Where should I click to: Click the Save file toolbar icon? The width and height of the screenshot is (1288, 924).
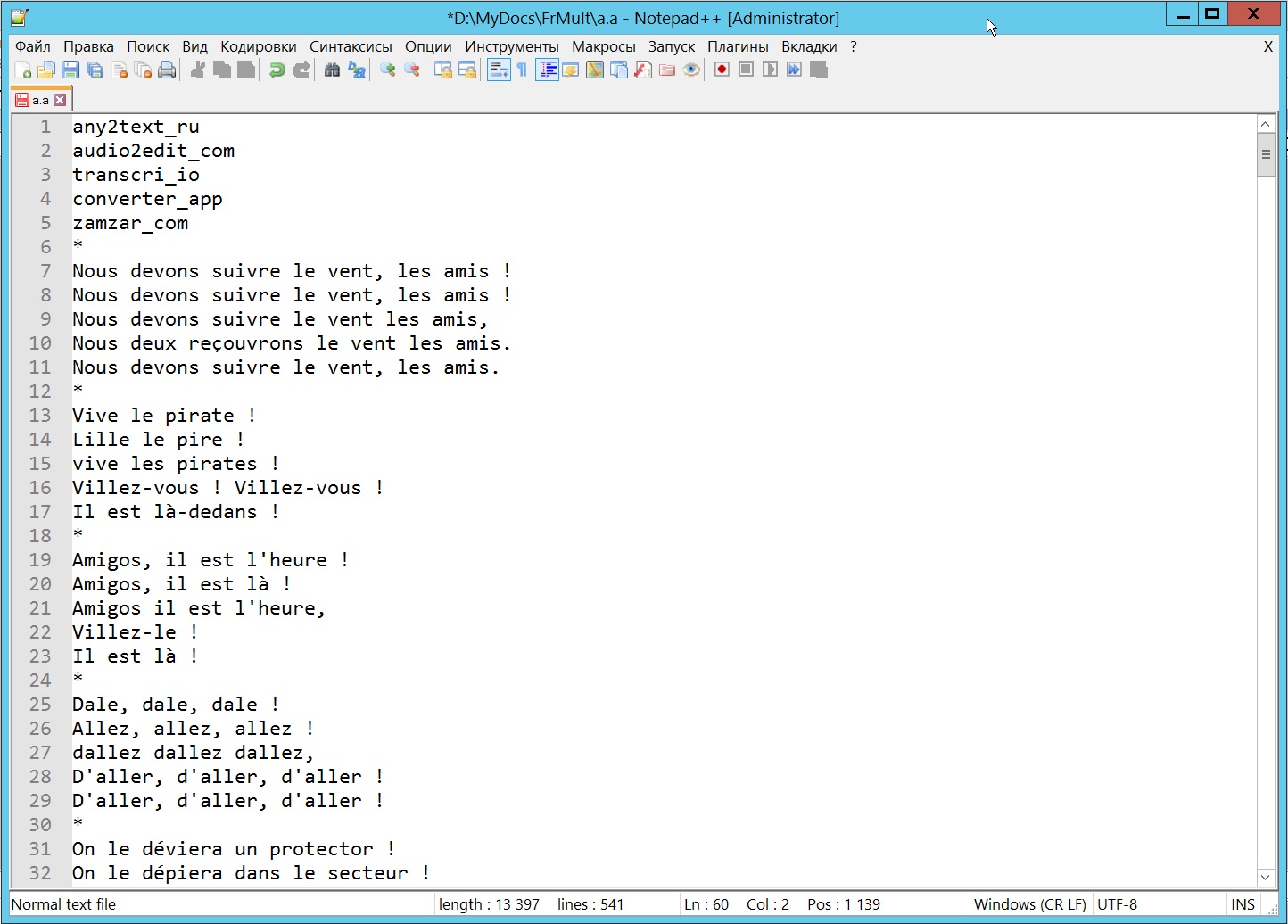pos(70,70)
